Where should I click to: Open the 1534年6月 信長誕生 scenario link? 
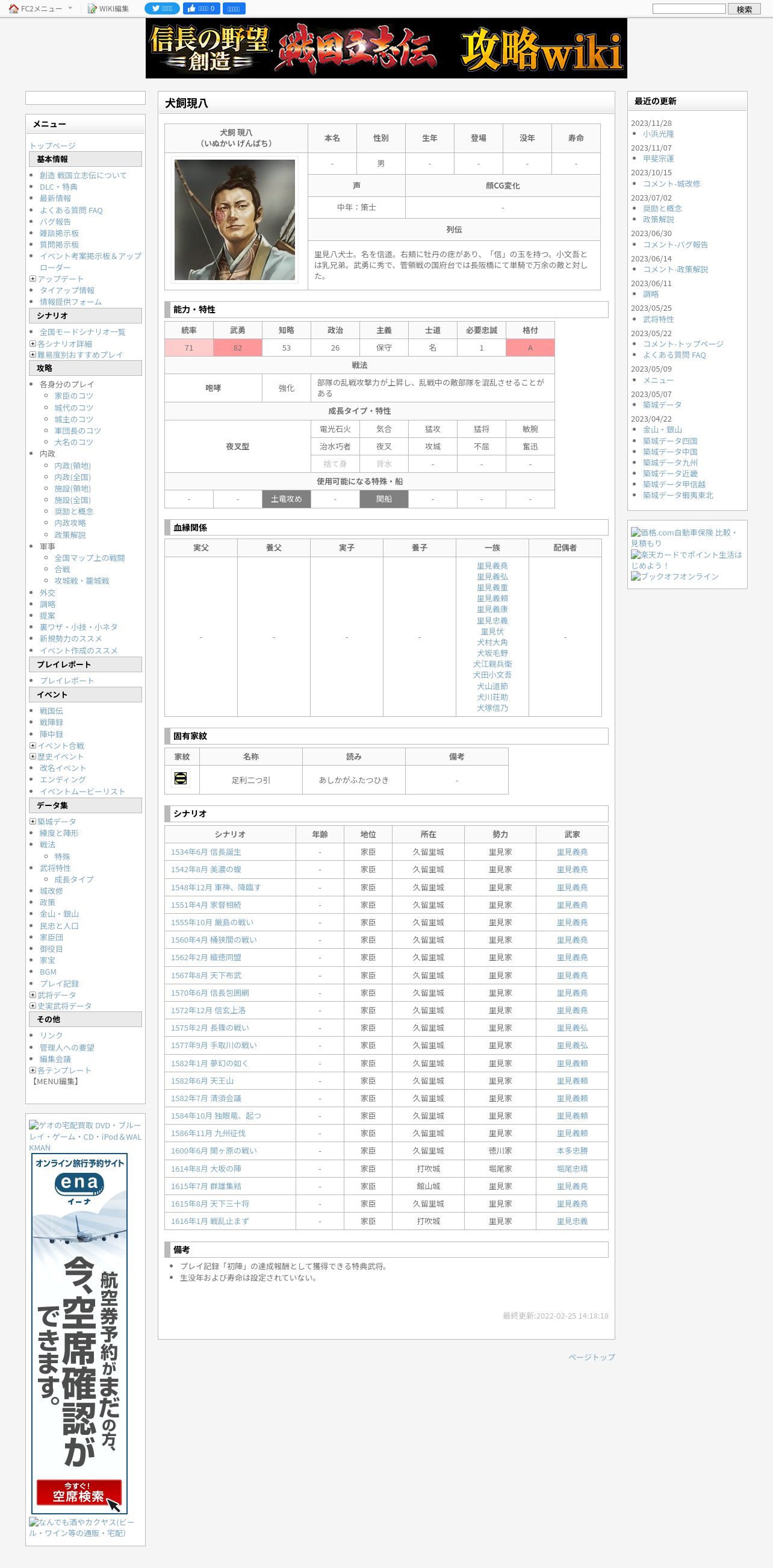click(x=205, y=852)
